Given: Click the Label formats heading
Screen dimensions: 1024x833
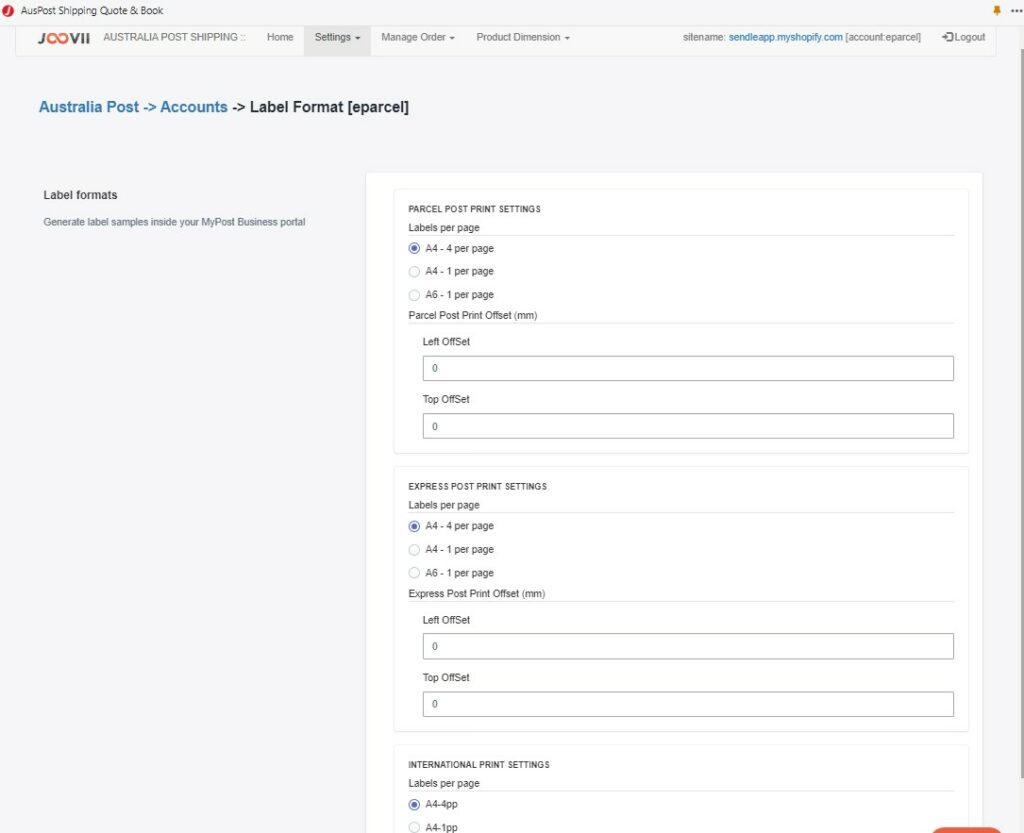Looking at the screenshot, I should click(x=80, y=195).
